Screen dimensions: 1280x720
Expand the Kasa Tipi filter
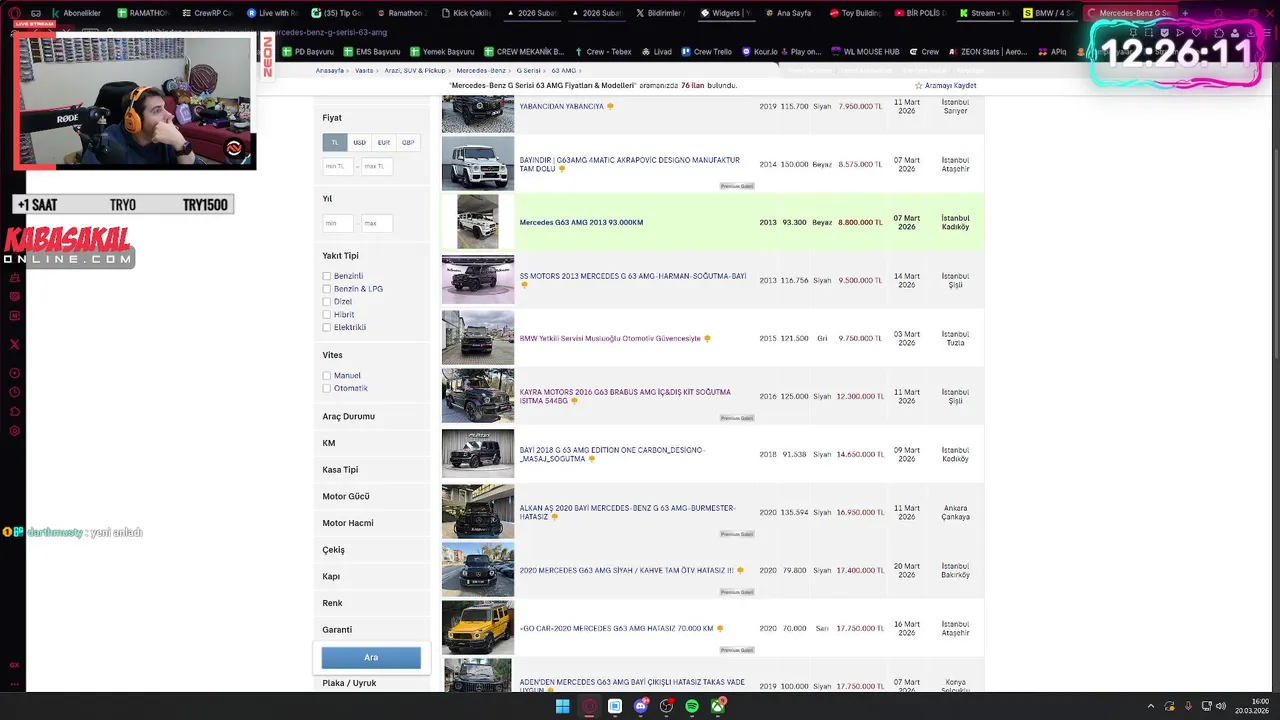pos(371,470)
